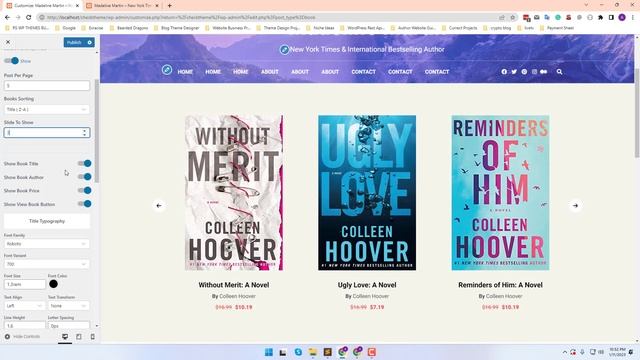This screenshot has height=360, width=640.
Task: Open the Font Family dropdown
Action: coord(47,244)
